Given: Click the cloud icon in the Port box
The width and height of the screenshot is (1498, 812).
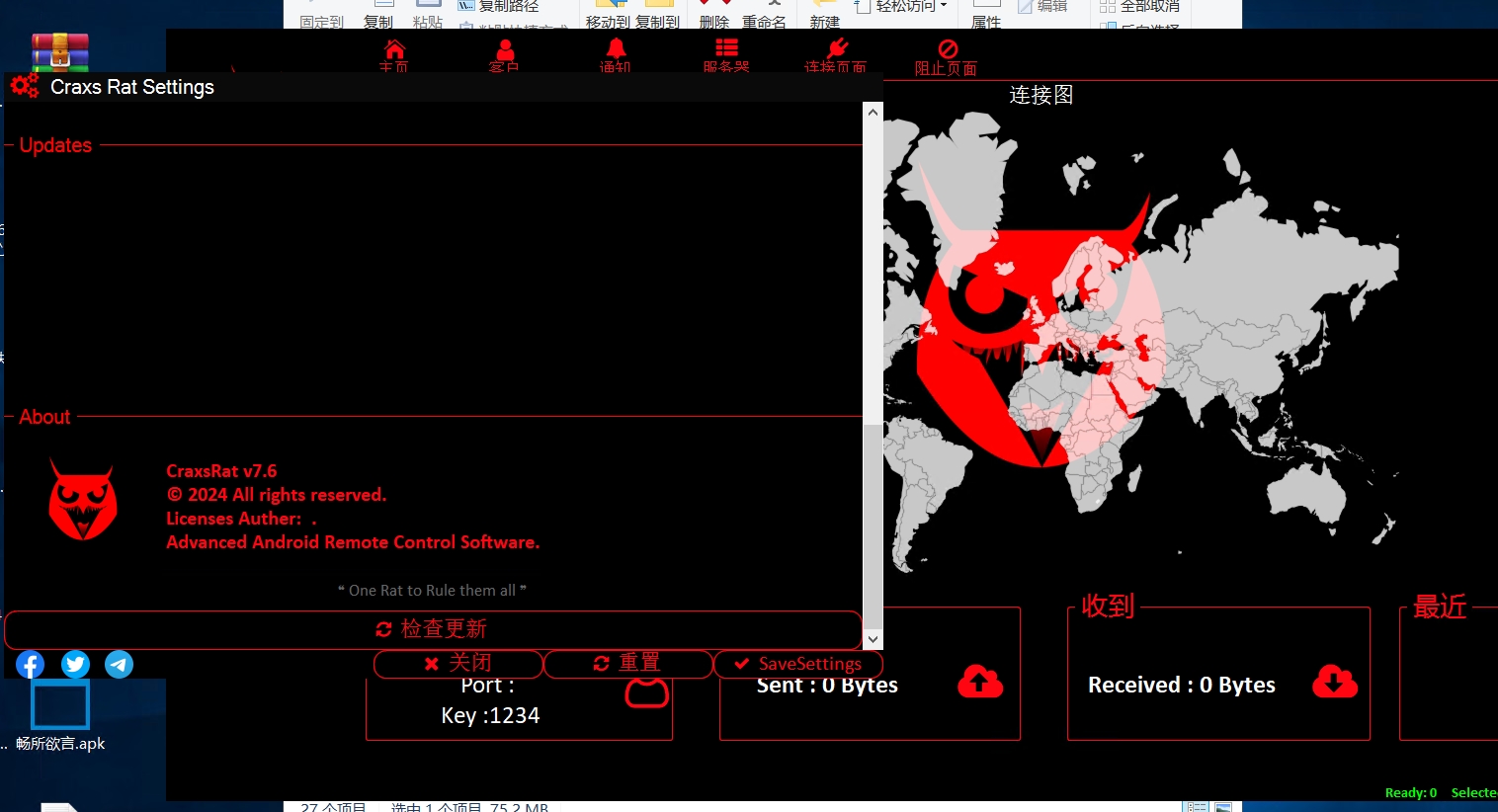Looking at the screenshot, I should (647, 692).
